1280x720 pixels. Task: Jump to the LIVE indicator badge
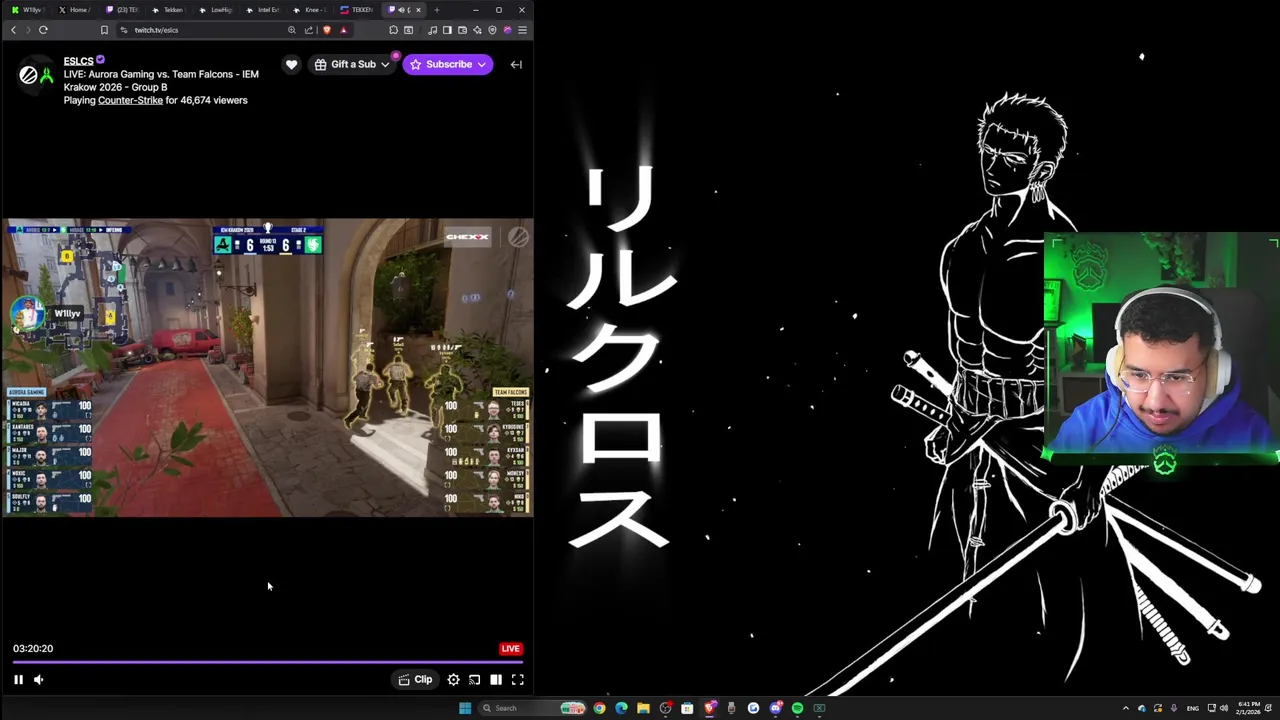[x=510, y=648]
